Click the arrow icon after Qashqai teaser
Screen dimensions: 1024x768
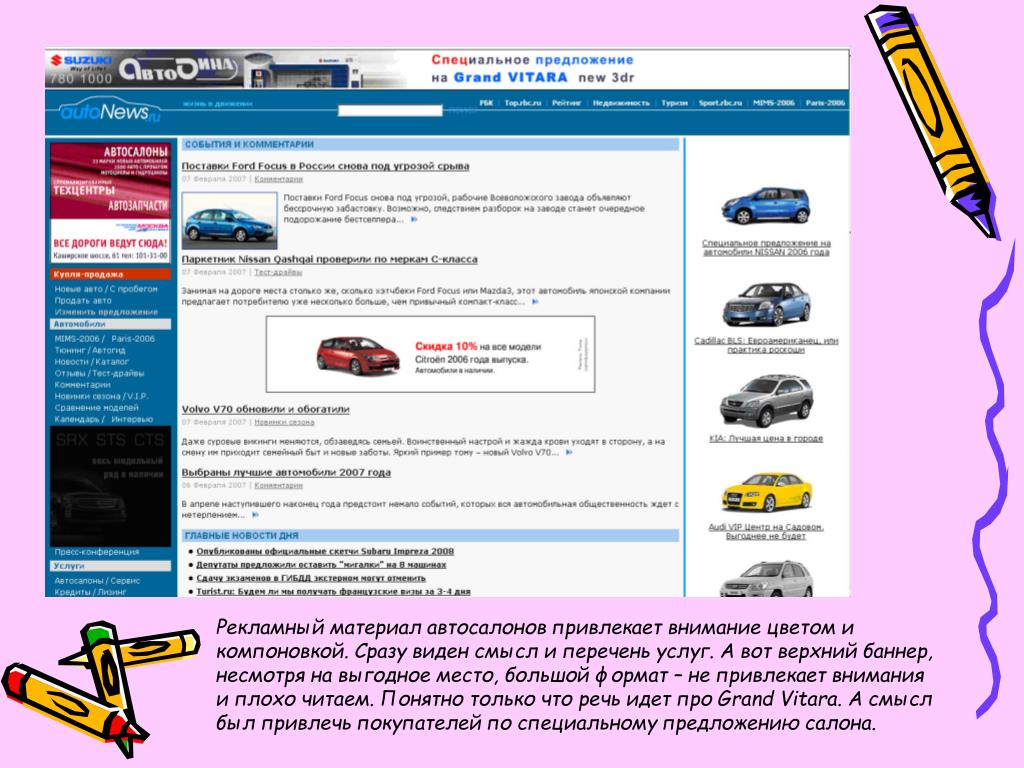coord(535,302)
